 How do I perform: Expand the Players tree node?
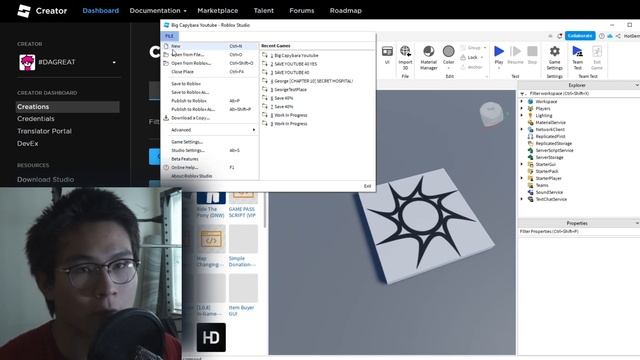point(522,108)
